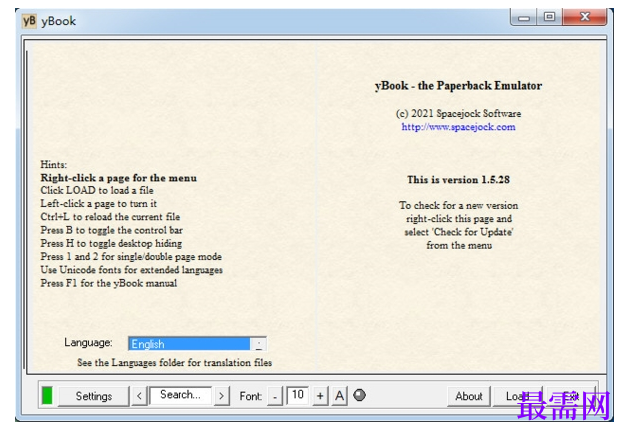Click the 'Language:' label
The width and height of the screenshot is (629, 437).
pyautogui.click(x=88, y=343)
